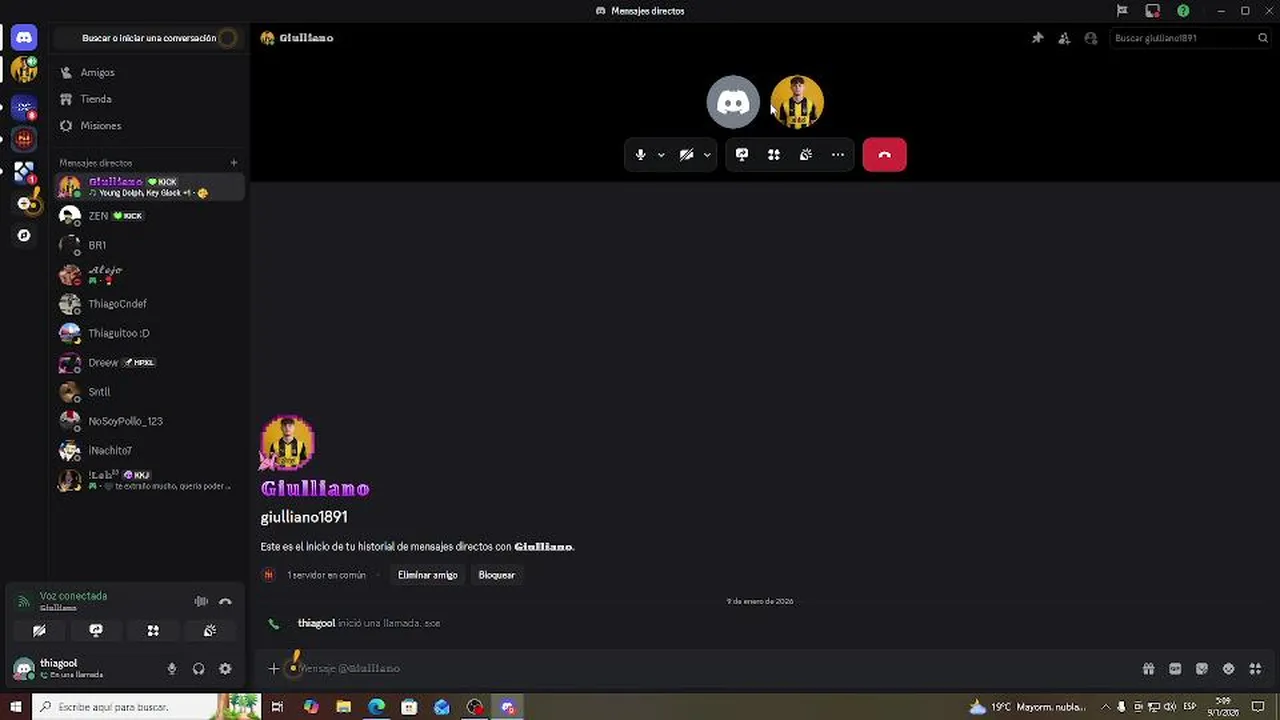Share your screen in call controls
1280x720 pixels.
point(742,155)
